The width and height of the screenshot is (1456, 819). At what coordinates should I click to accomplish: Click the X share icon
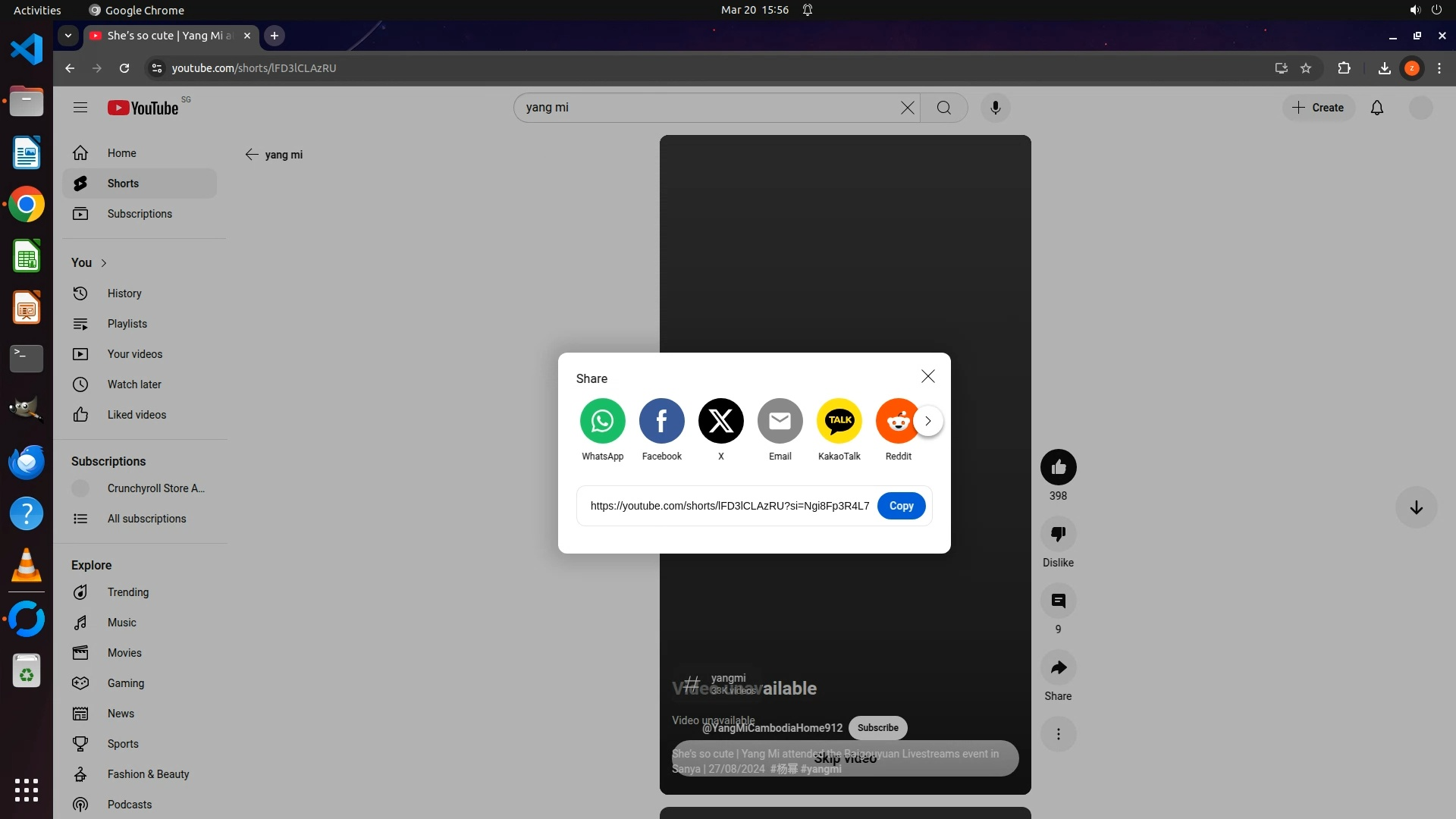tap(720, 421)
